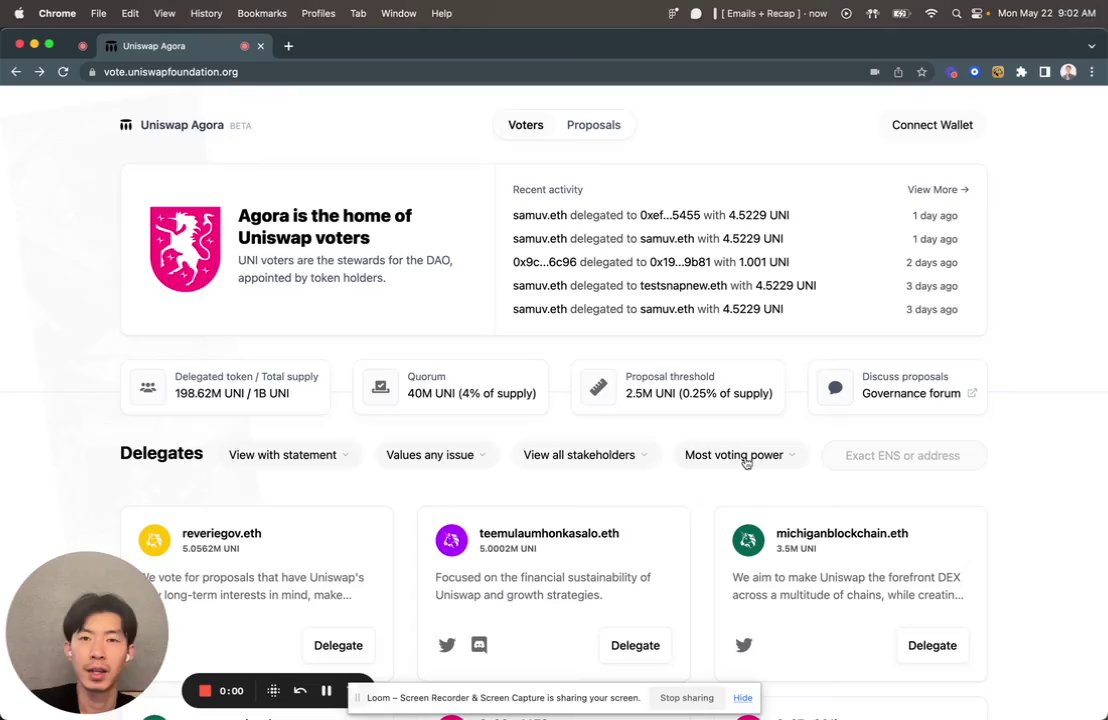Open the michiganblockchain.eth delegate name
The image size is (1108, 720).
click(x=842, y=533)
